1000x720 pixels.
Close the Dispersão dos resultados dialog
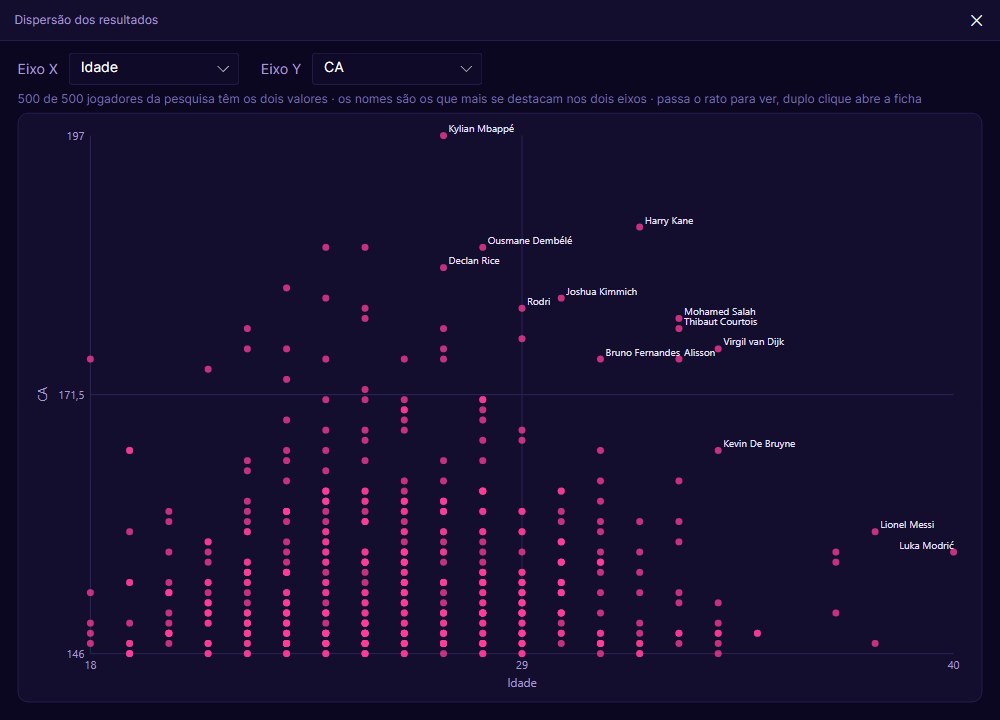(x=976, y=20)
